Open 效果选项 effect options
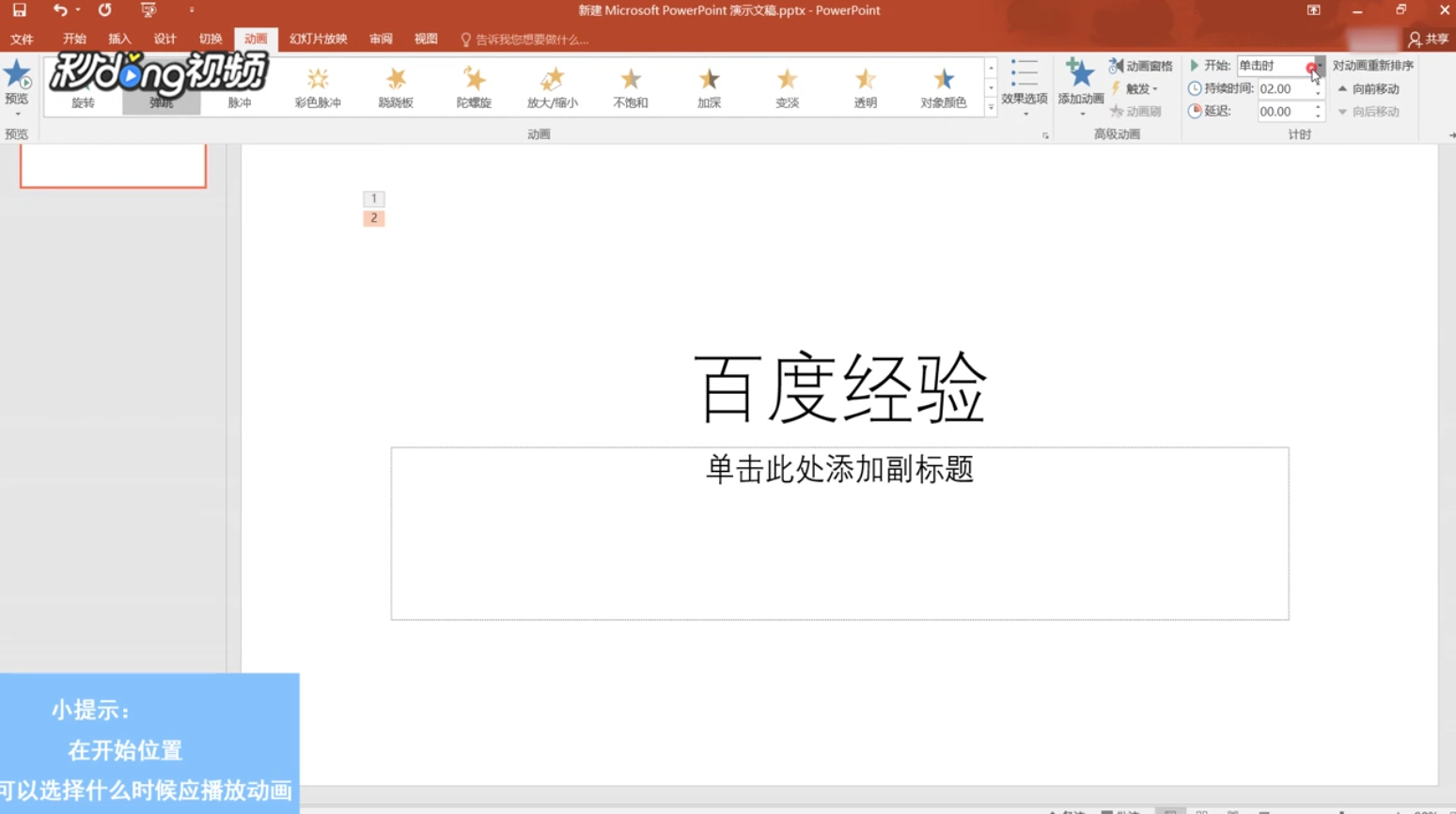The width and height of the screenshot is (1456, 814). coord(1024,86)
